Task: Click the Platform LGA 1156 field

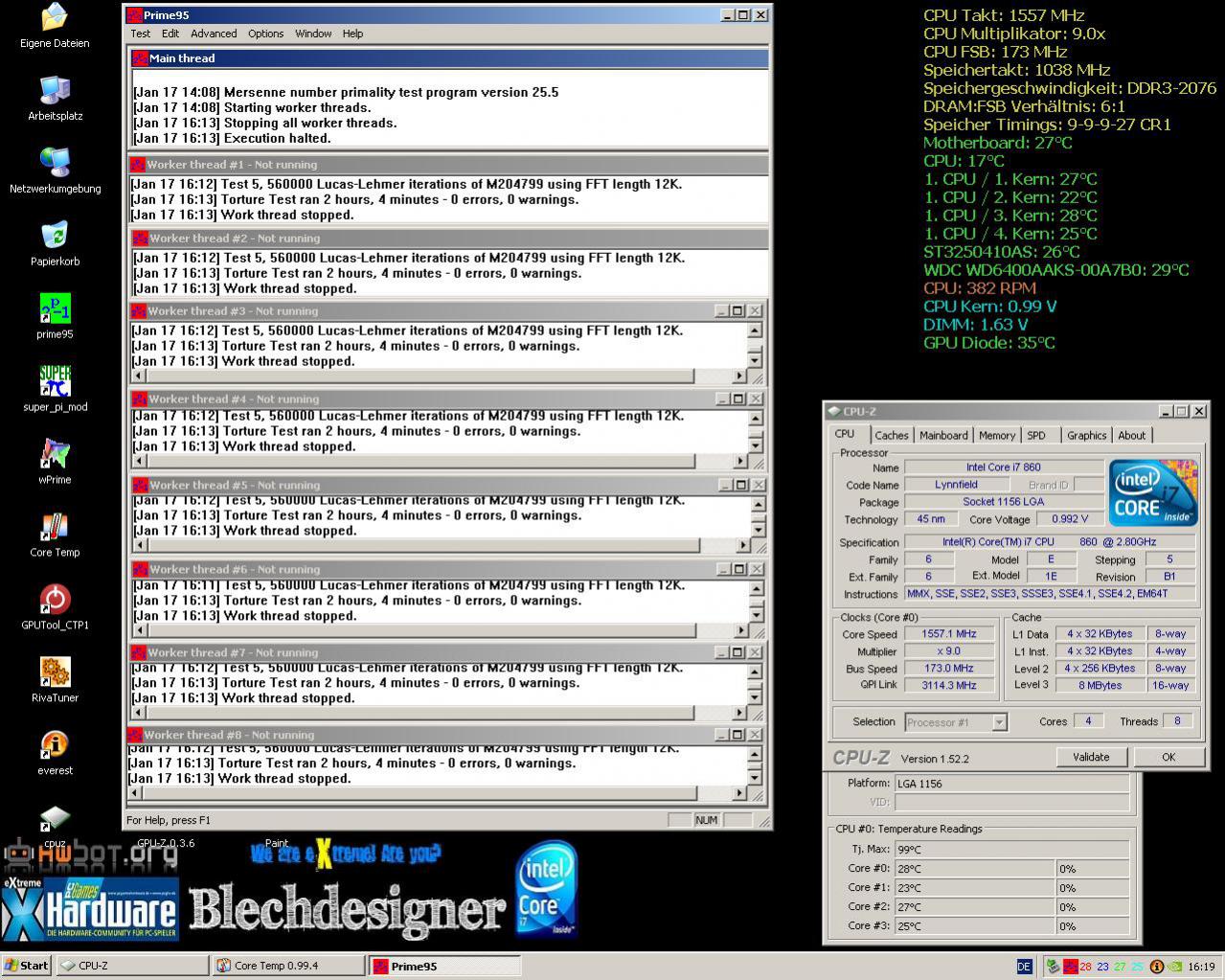Action: click(x=1012, y=784)
